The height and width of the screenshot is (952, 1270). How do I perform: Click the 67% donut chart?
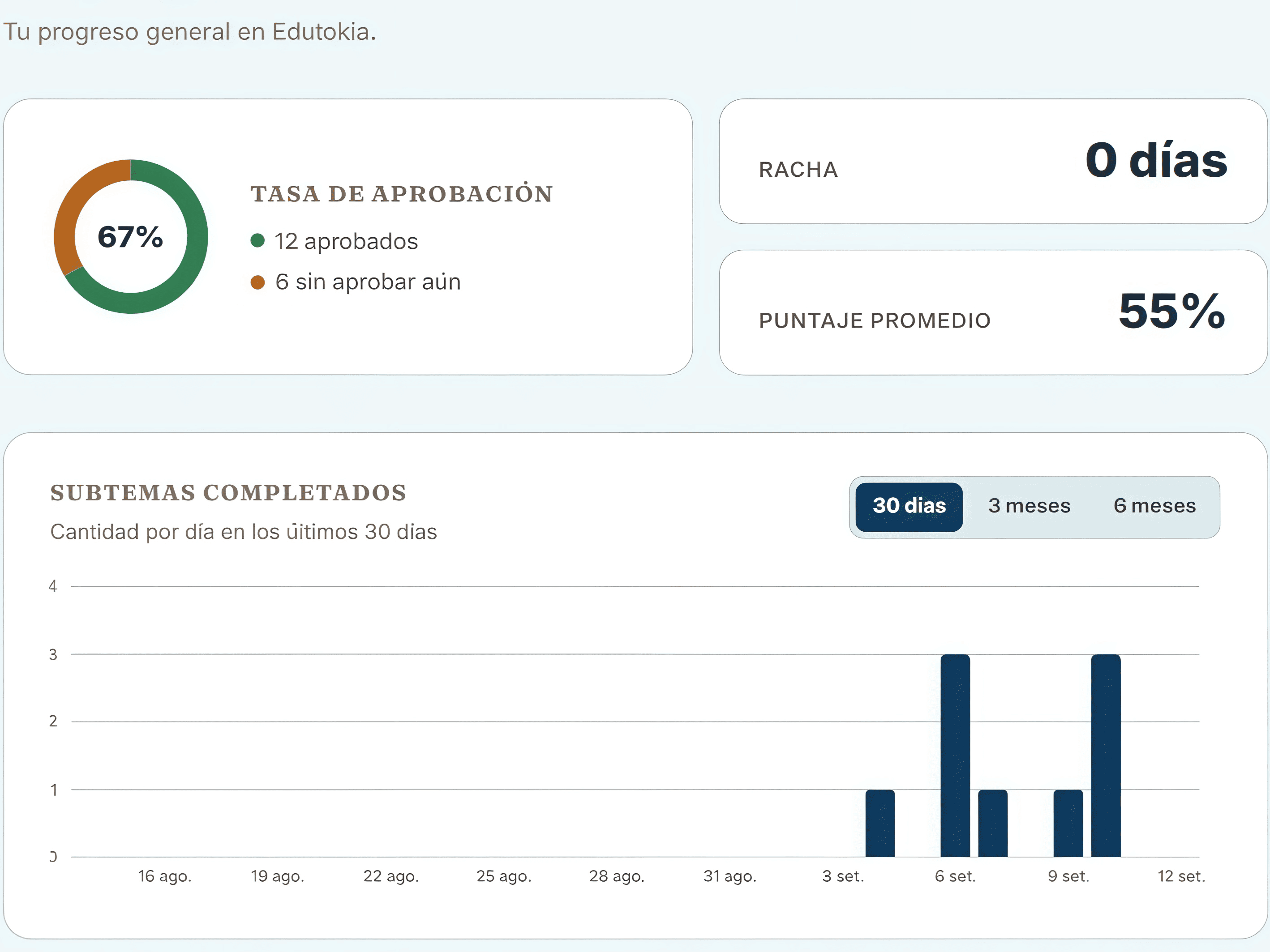pyautogui.click(x=131, y=236)
